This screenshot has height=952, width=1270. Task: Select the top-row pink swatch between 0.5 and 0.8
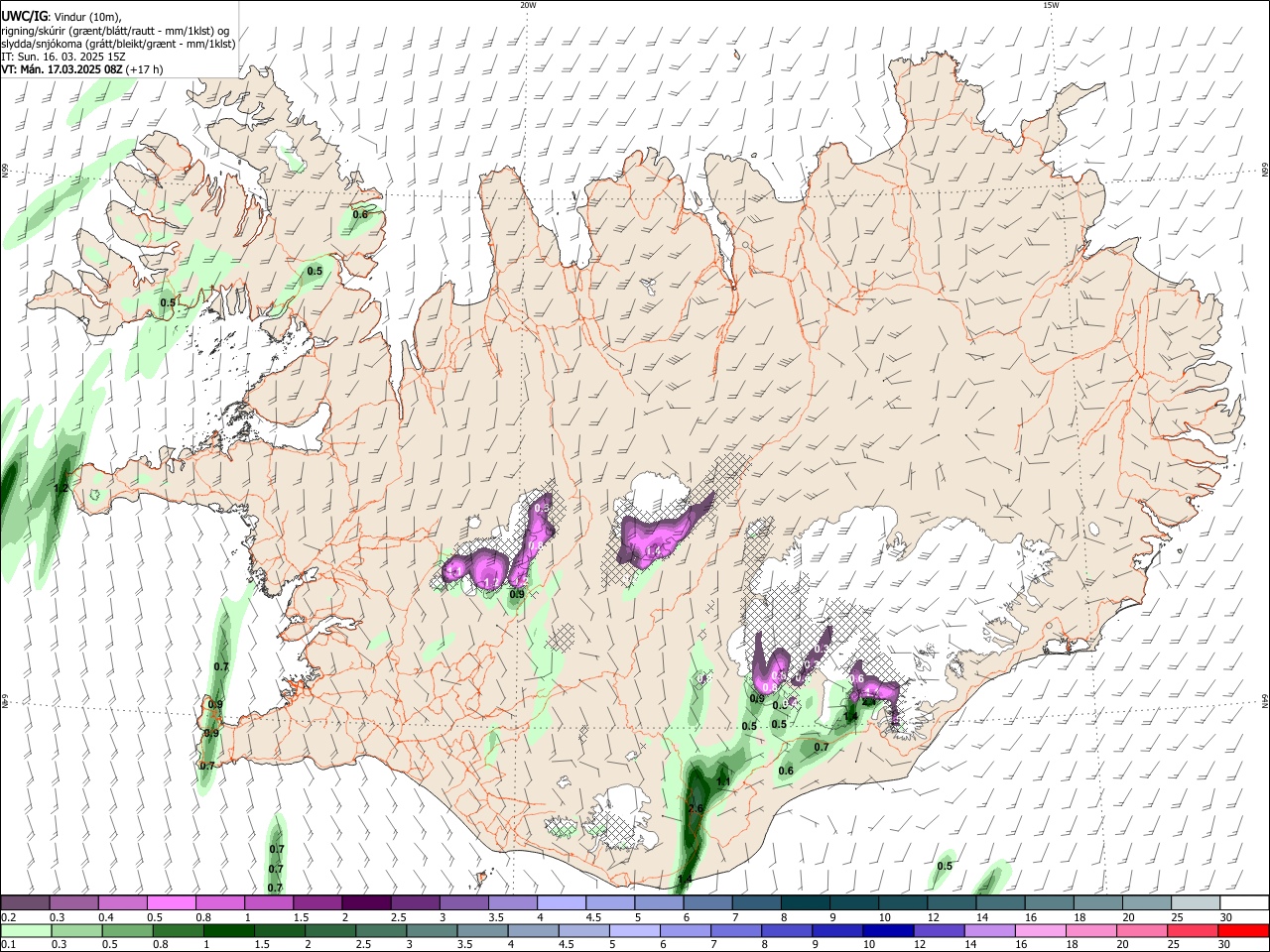pos(172,902)
